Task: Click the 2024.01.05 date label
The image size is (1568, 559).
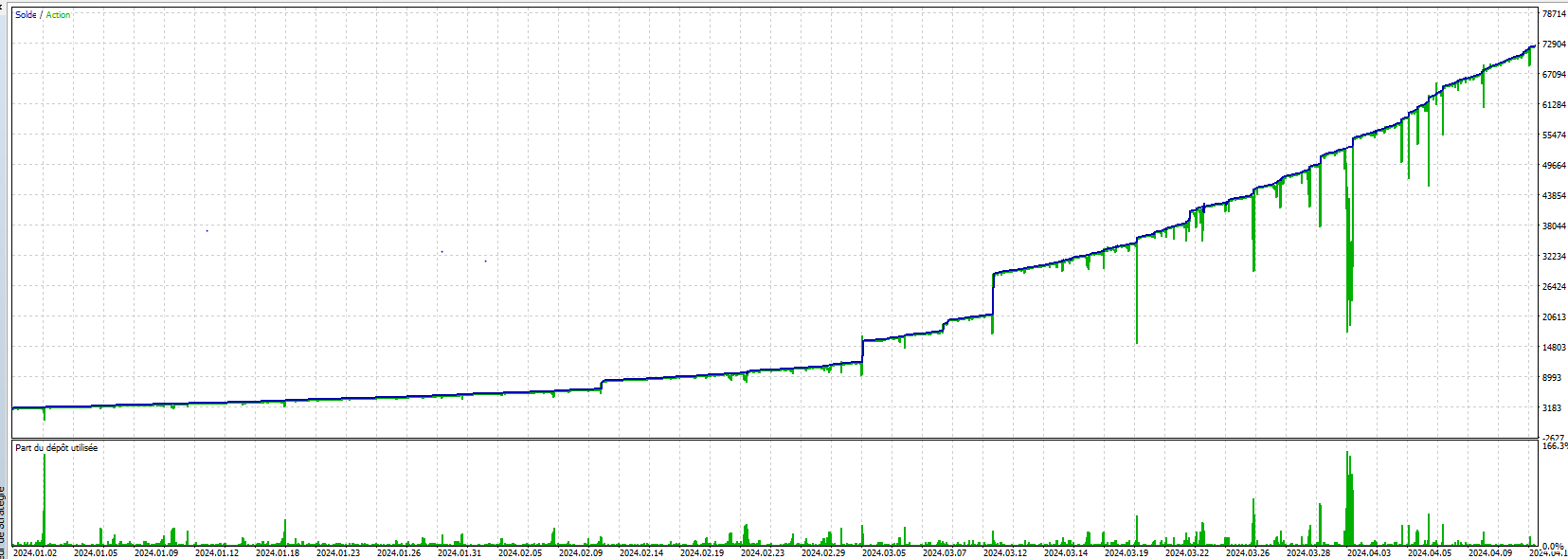Action: [96, 553]
